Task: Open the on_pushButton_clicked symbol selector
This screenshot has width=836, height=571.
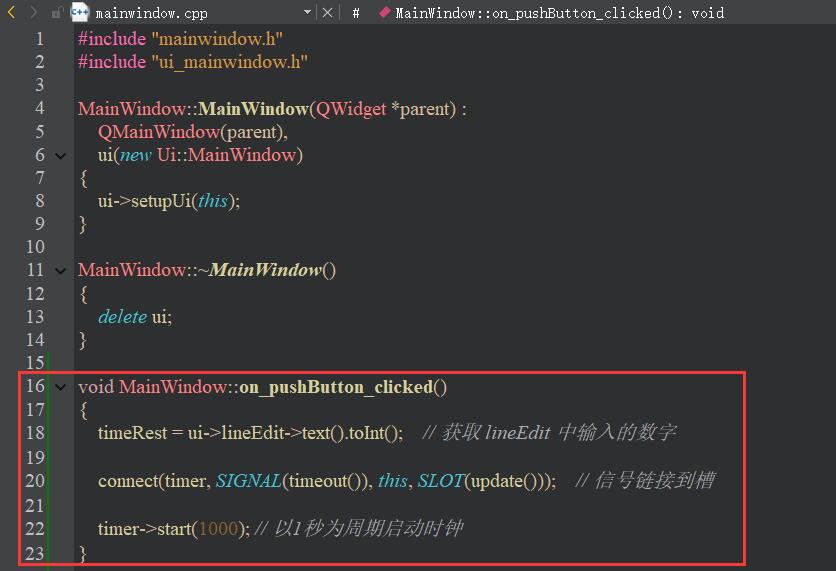Action: pos(559,13)
